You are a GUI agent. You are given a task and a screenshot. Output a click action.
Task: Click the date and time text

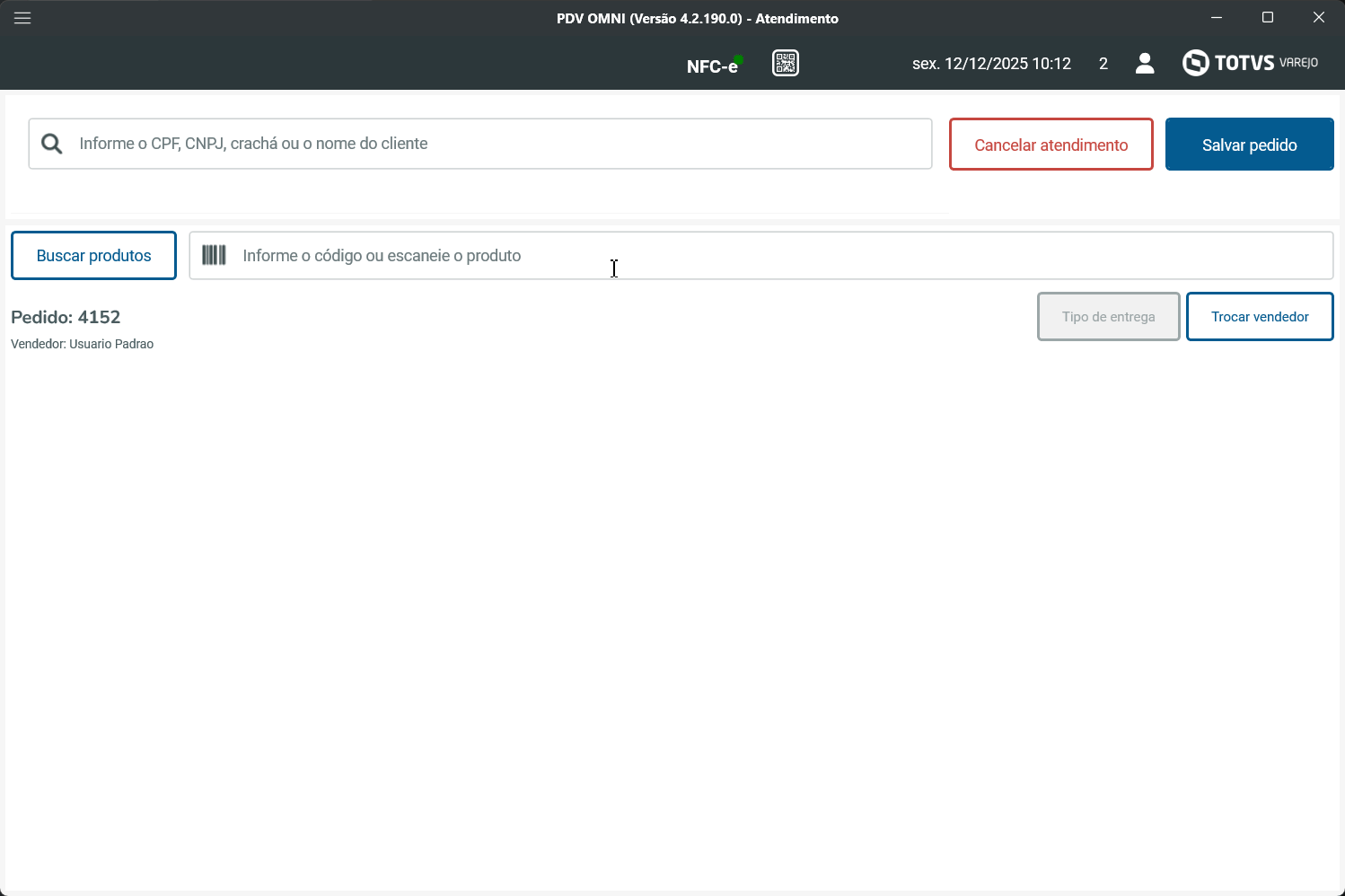point(991,64)
